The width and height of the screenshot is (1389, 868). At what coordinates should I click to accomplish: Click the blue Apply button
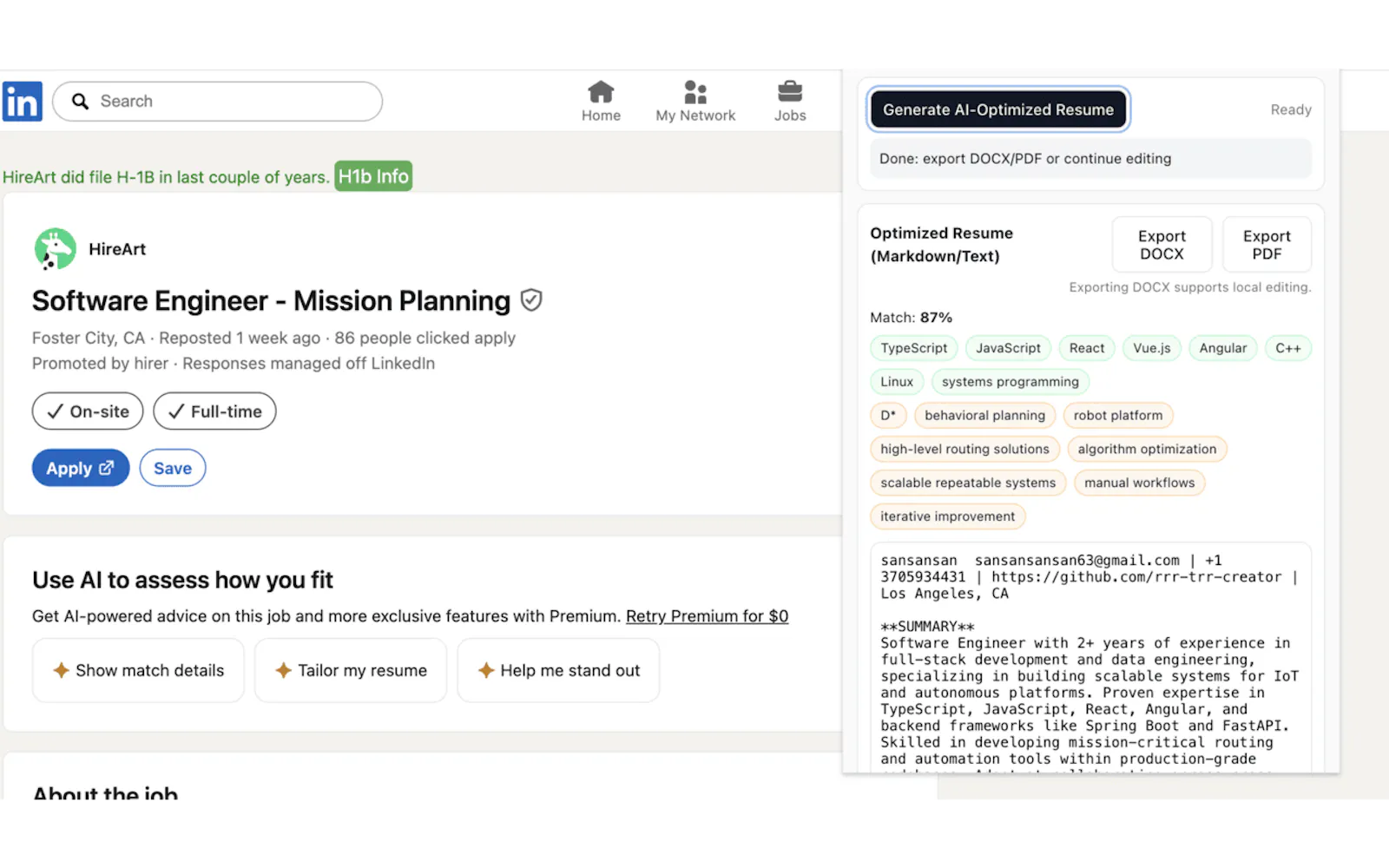81,468
